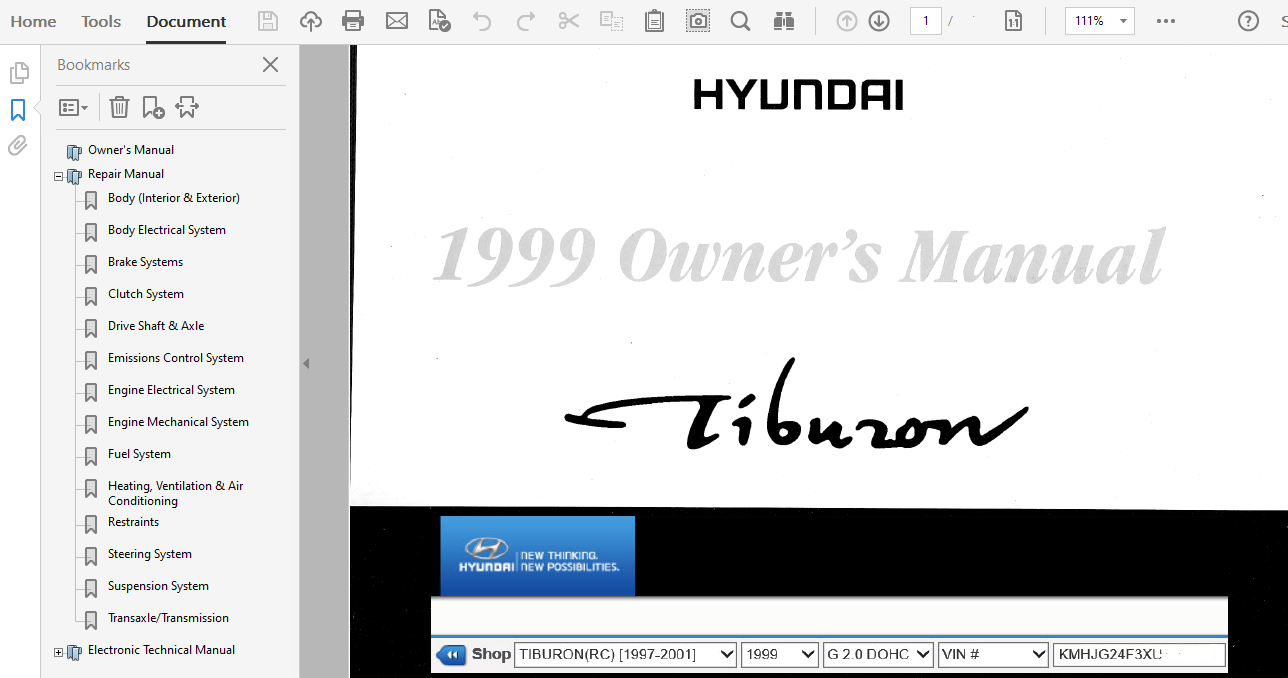Viewport: 1288px width, 678px height.
Task: Open the Brake Systems bookmark
Action: coord(145,262)
